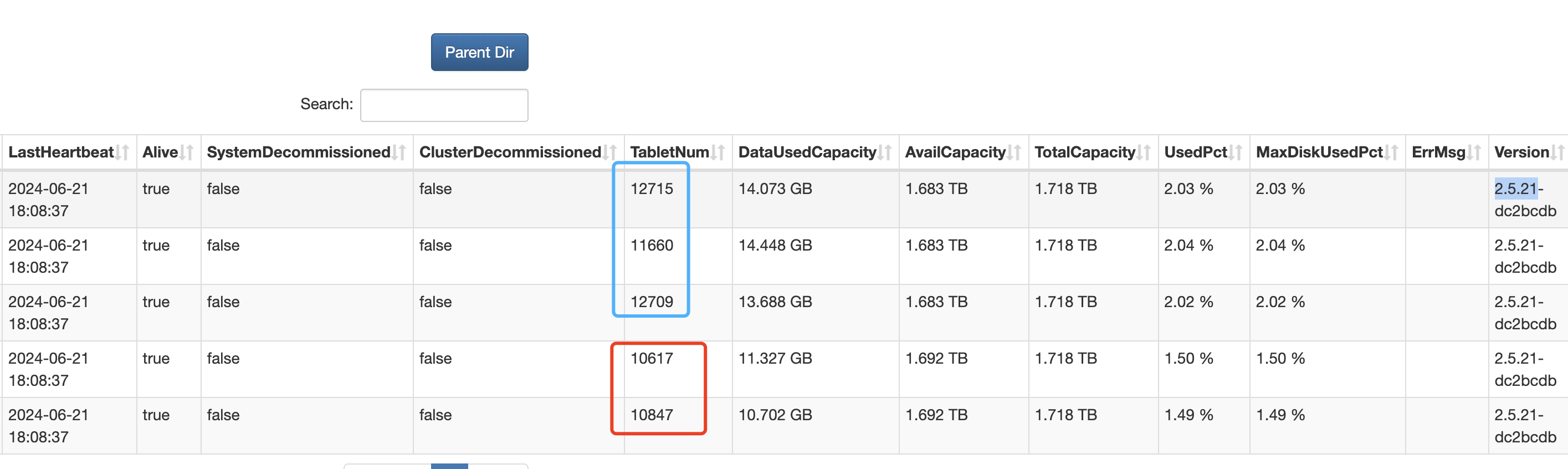Image resolution: width=1568 pixels, height=469 pixels.
Task: Sort by SystemDecommissioned column arrows
Action: (x=399, y=152)
